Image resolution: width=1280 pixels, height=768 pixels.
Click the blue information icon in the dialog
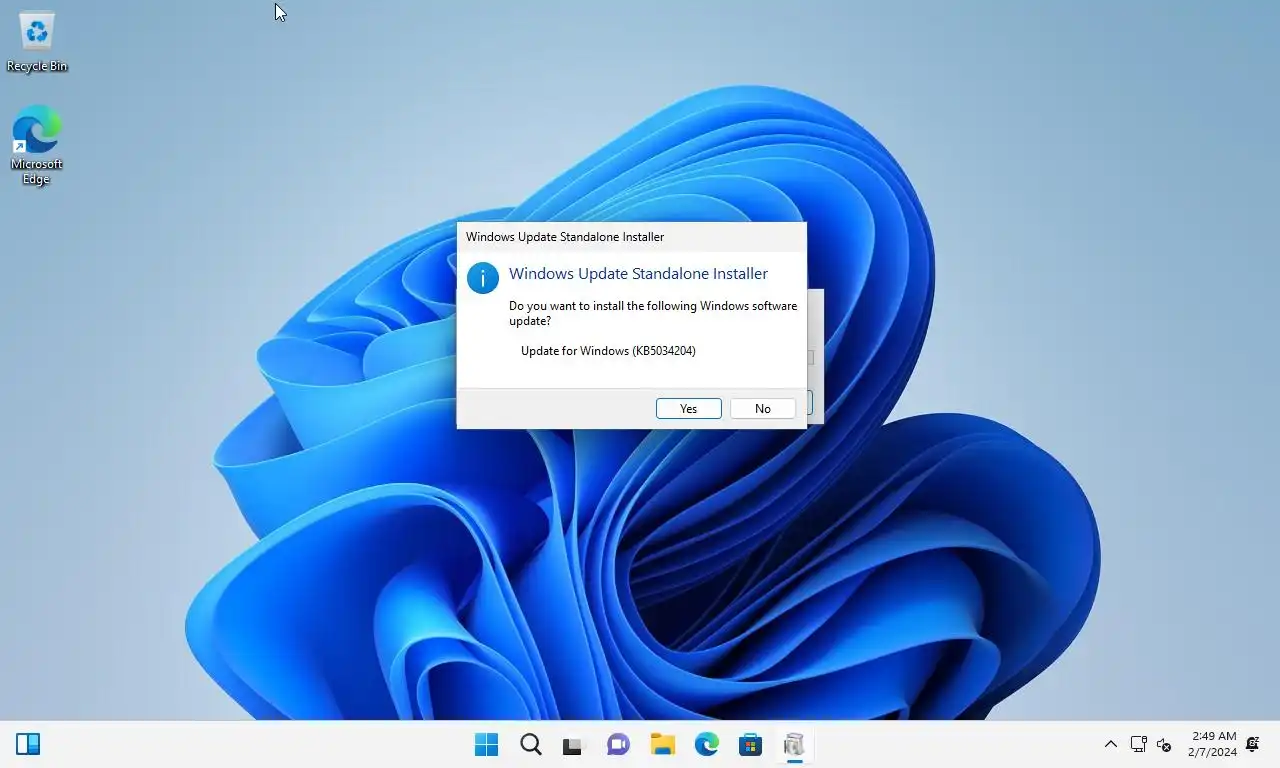pyautogui.click(x=483, y=277)
